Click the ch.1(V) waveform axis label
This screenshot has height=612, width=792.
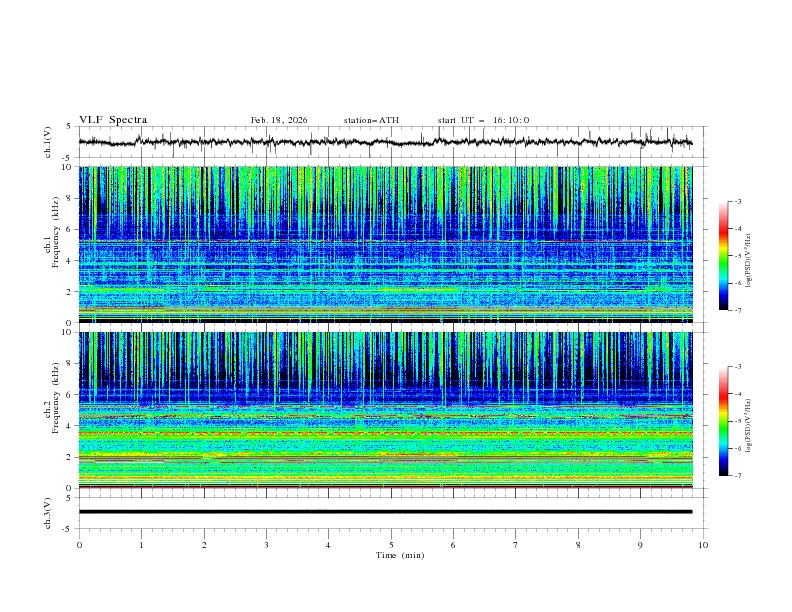49,142
